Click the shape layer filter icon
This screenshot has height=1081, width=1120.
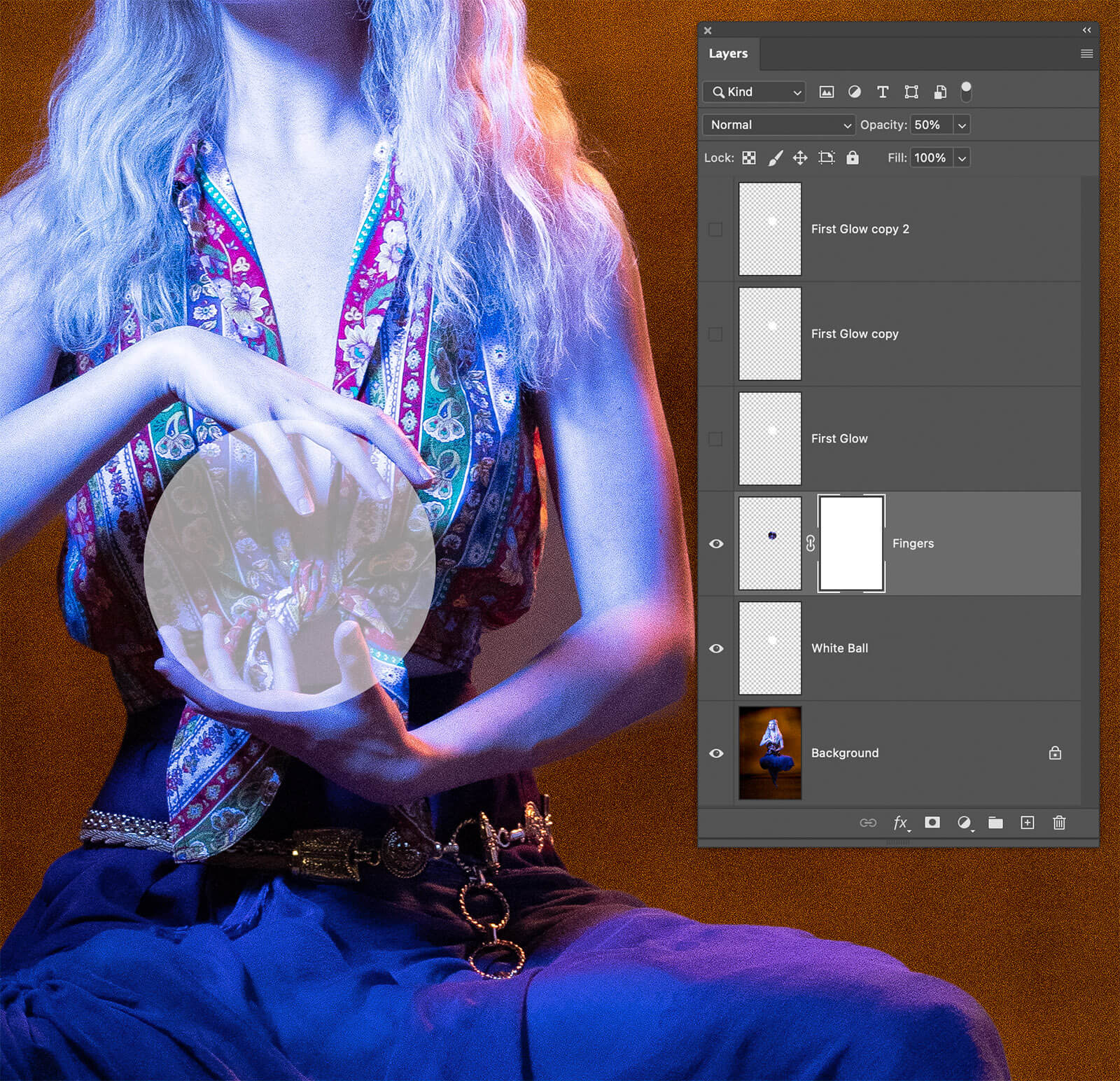[911, 92]
